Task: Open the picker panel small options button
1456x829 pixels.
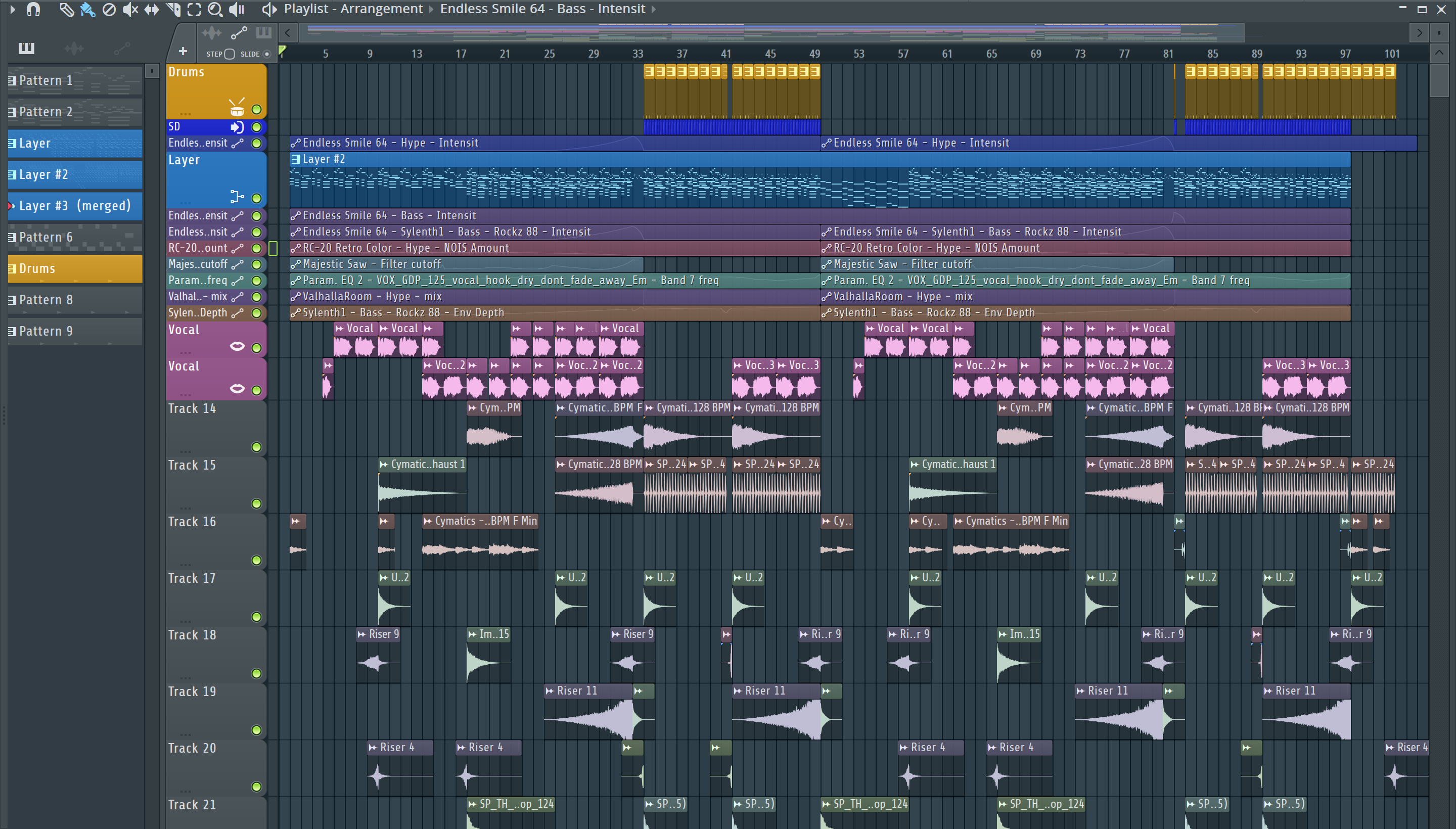Action: click(152, 71)
